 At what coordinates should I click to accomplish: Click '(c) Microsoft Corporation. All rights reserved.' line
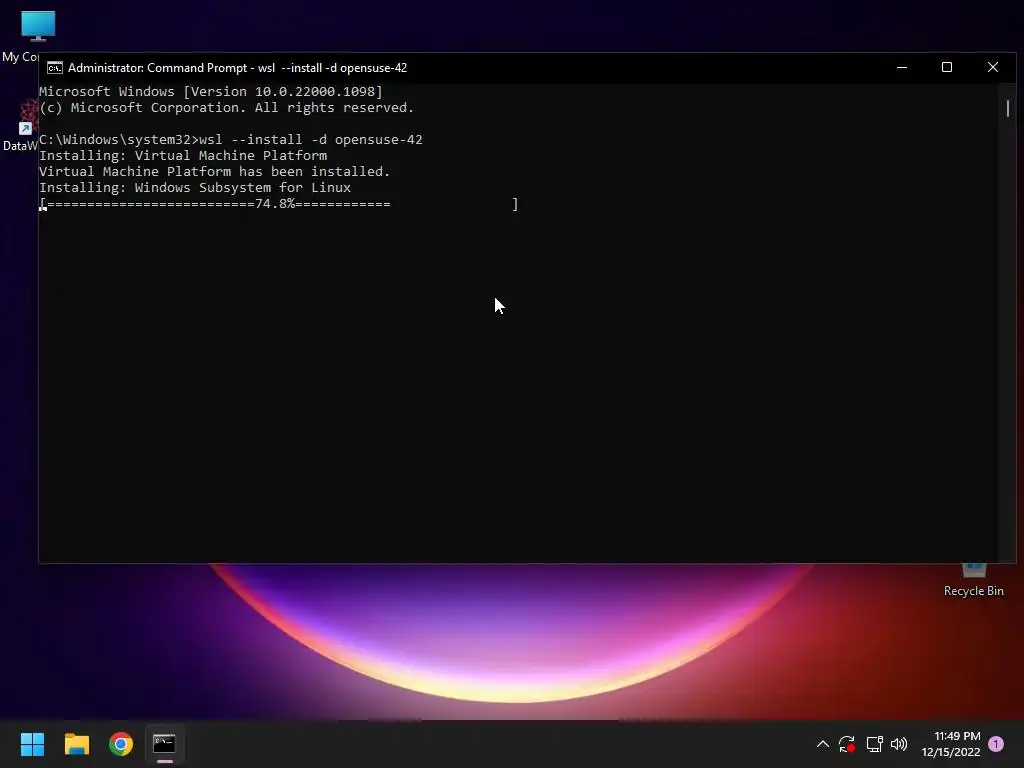[x=227, y=108]
